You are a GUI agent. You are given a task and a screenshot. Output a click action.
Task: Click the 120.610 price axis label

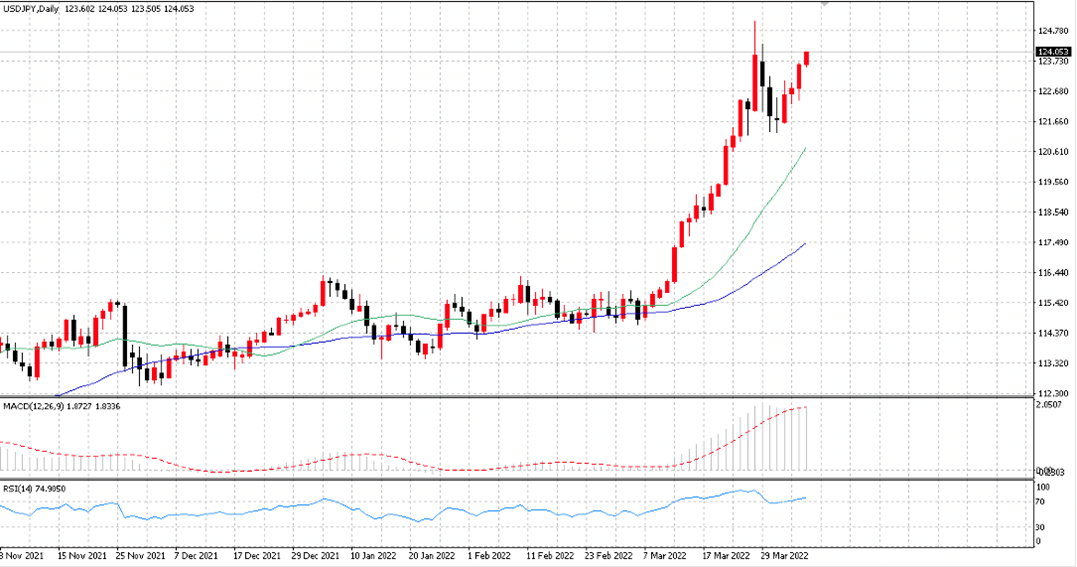[x=1053, y=152]
